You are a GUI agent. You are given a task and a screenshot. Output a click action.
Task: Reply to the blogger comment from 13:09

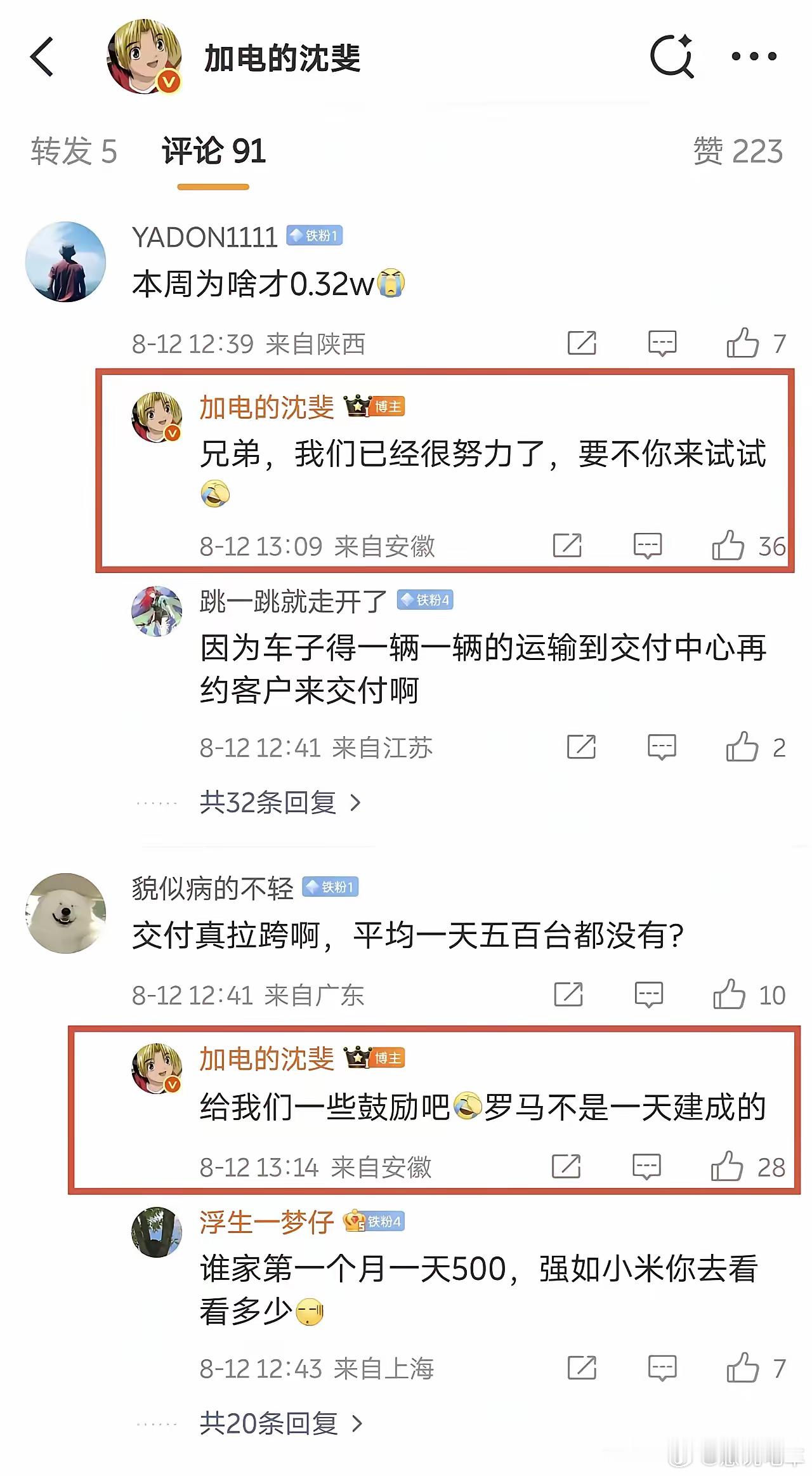648,546
